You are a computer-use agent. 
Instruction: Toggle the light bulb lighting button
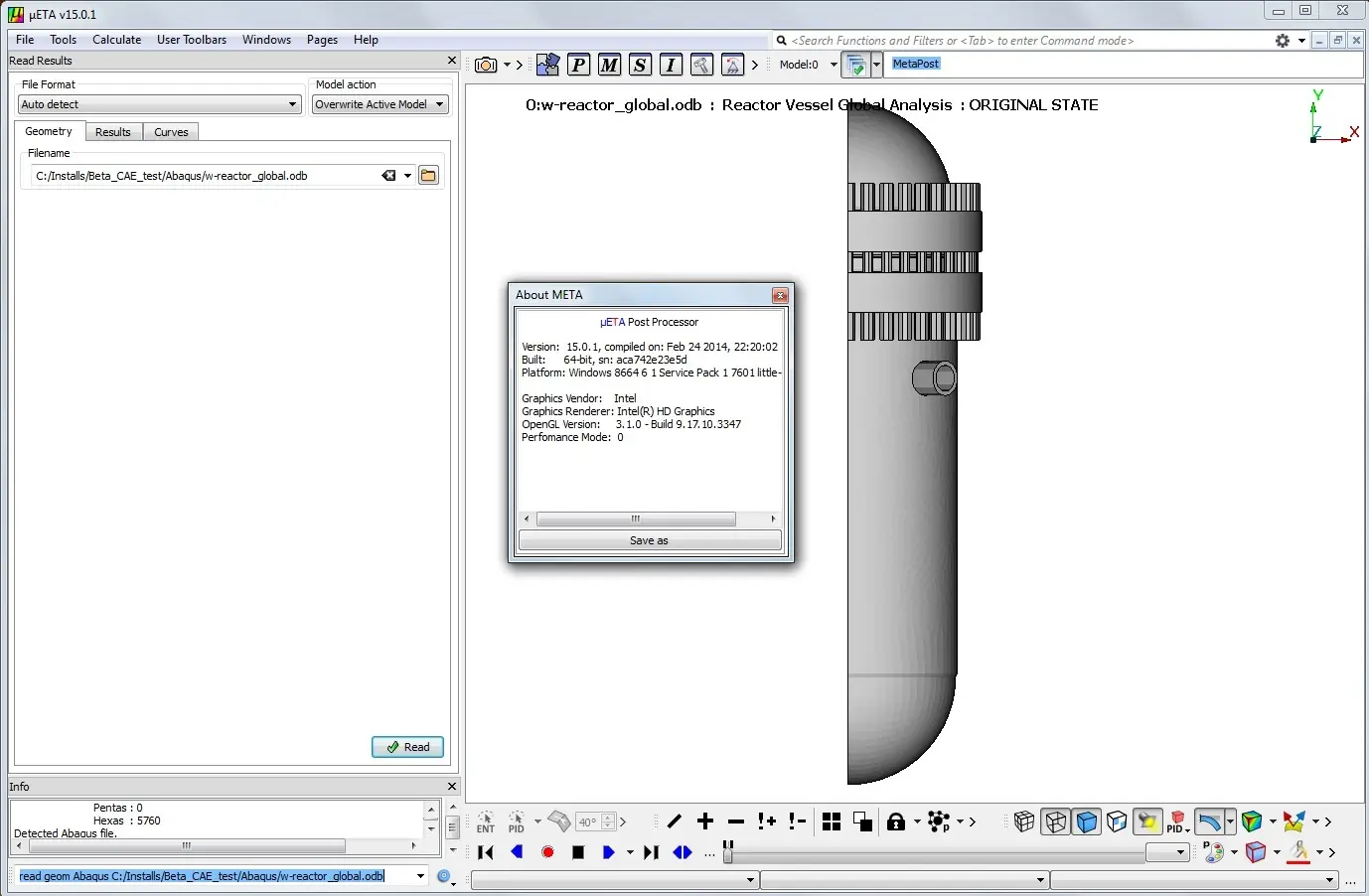[1148, 821]
